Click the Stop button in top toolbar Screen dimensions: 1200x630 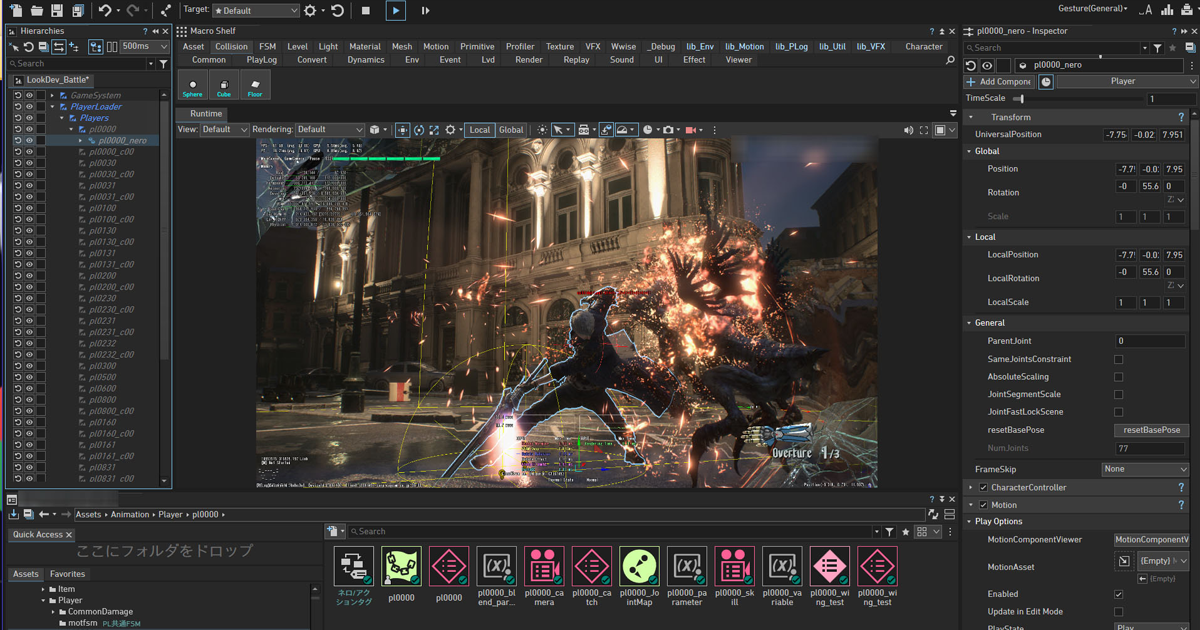[x=366, y=10]
